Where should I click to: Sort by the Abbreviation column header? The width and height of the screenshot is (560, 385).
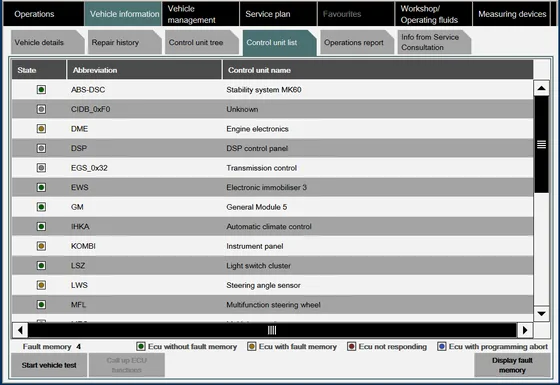click(x=144, y=70)
